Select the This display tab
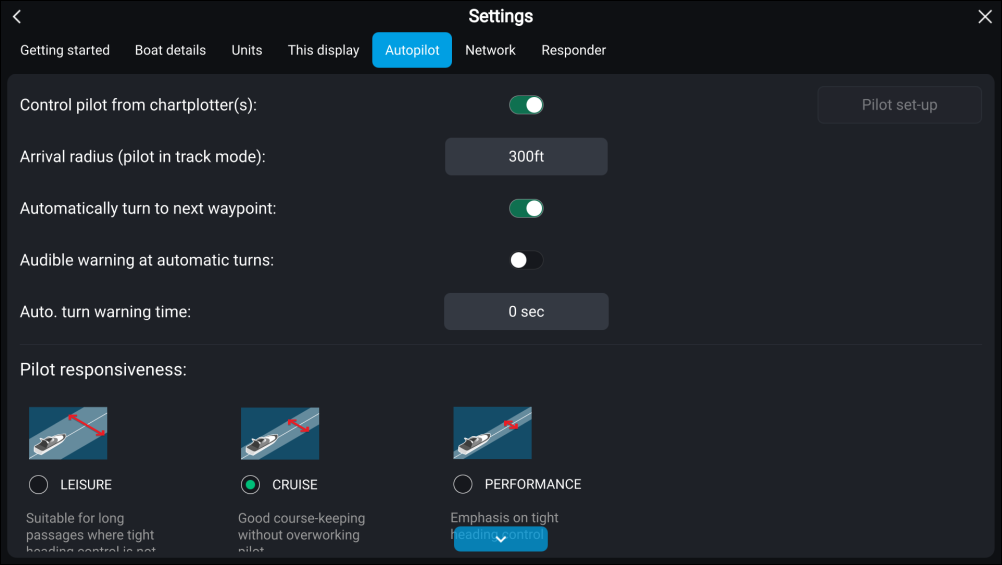This screenshot has height=565, width=1002. click(x=323, y=50)
